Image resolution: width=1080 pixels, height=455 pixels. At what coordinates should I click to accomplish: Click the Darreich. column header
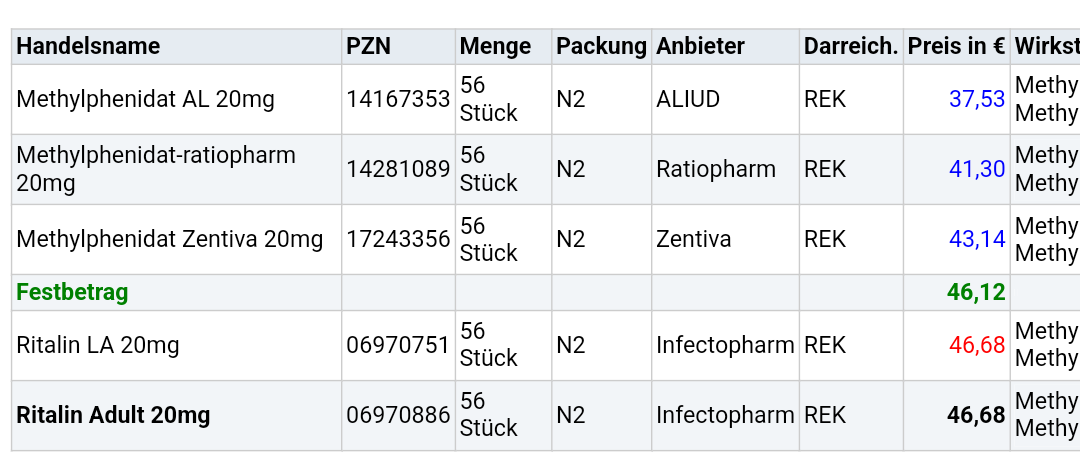851,46
